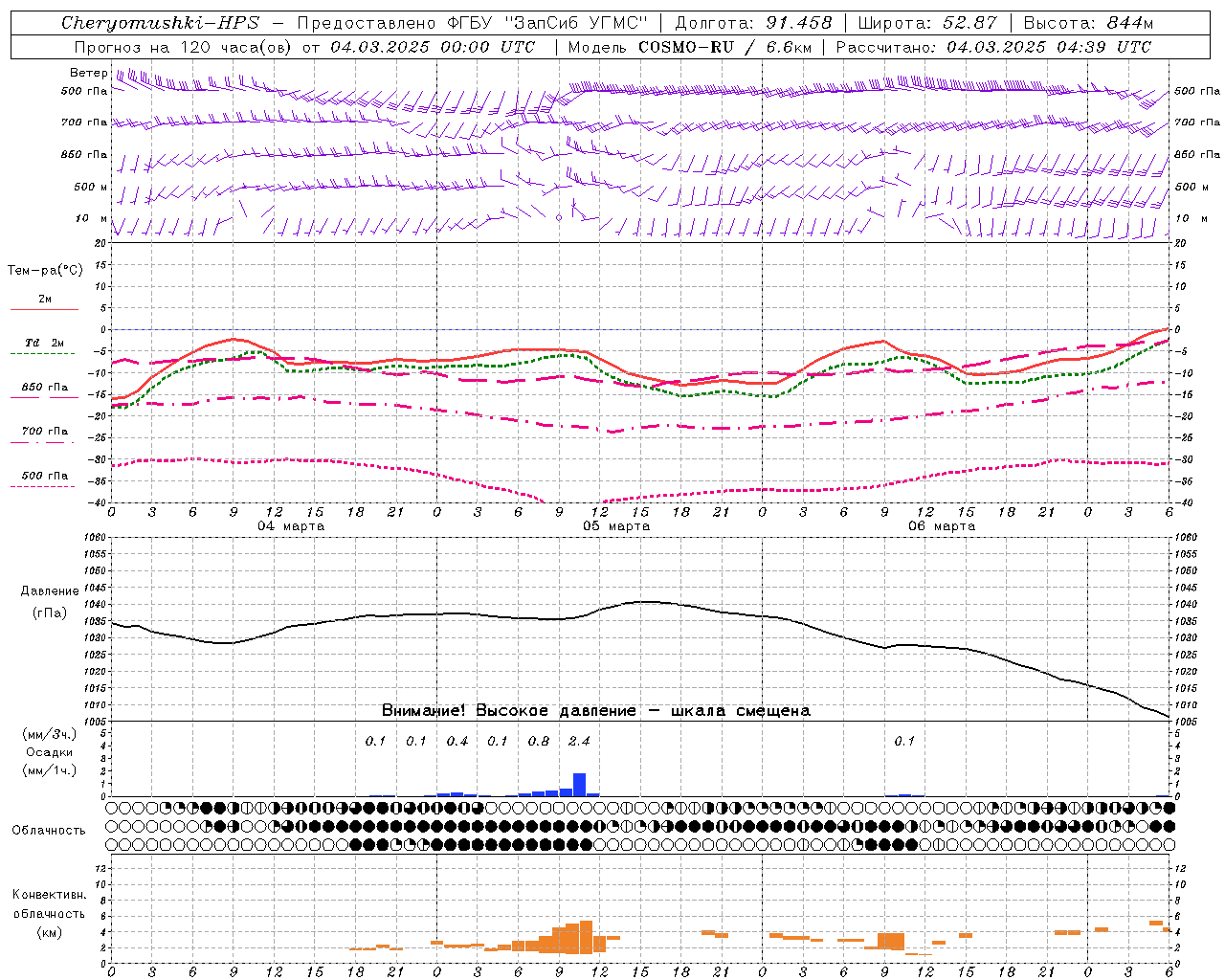Click the ФГБУ "ЗапСиб УГМС" provider text

(x=546, y=23)
